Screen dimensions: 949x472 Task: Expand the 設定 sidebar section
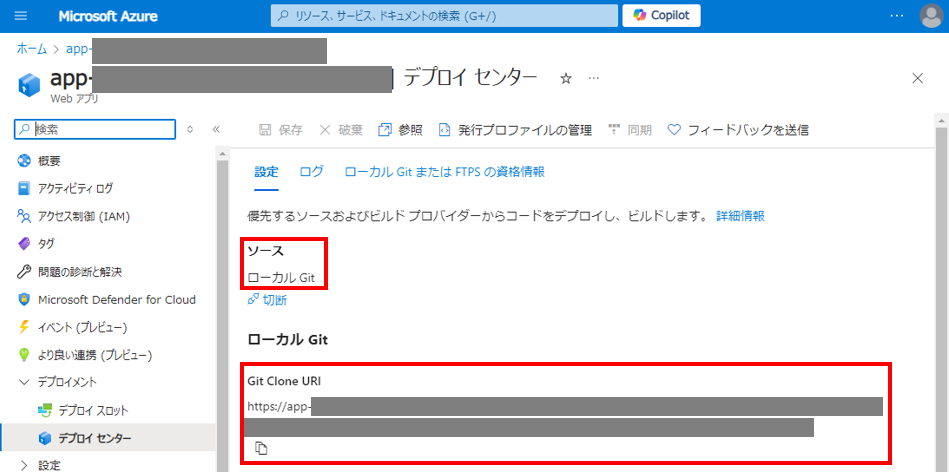24,465
